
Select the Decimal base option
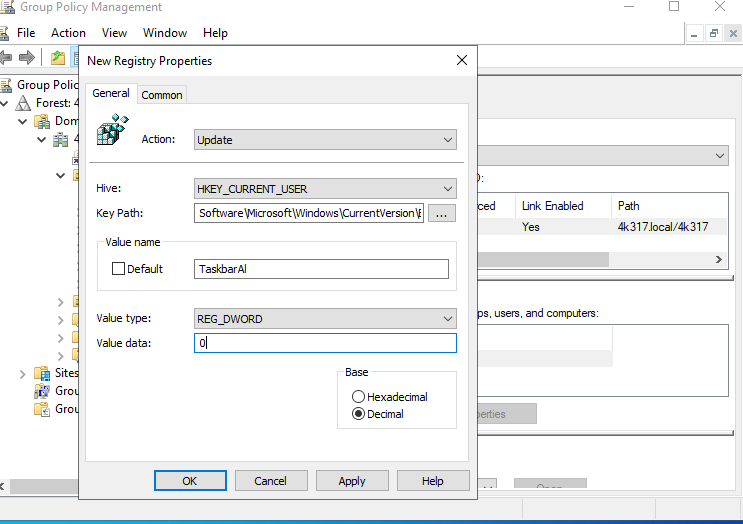coord(359,414)
